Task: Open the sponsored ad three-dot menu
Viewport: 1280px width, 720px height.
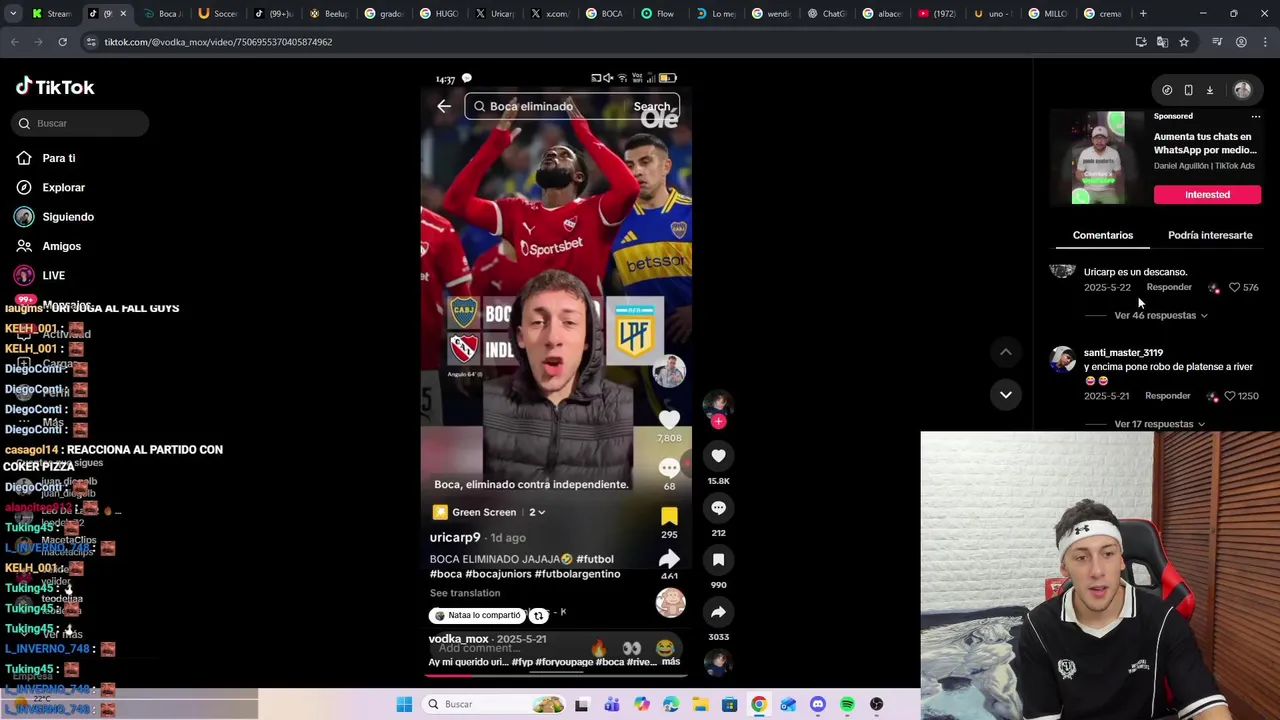Action: [x=1256, y=116]
